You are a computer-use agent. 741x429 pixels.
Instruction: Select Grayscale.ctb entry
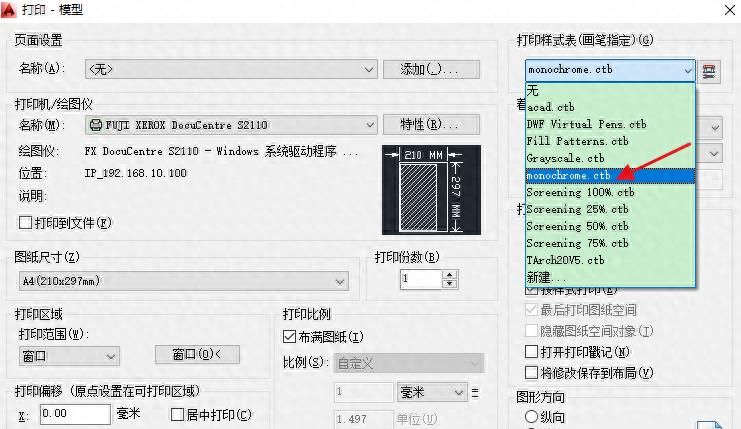610,158
